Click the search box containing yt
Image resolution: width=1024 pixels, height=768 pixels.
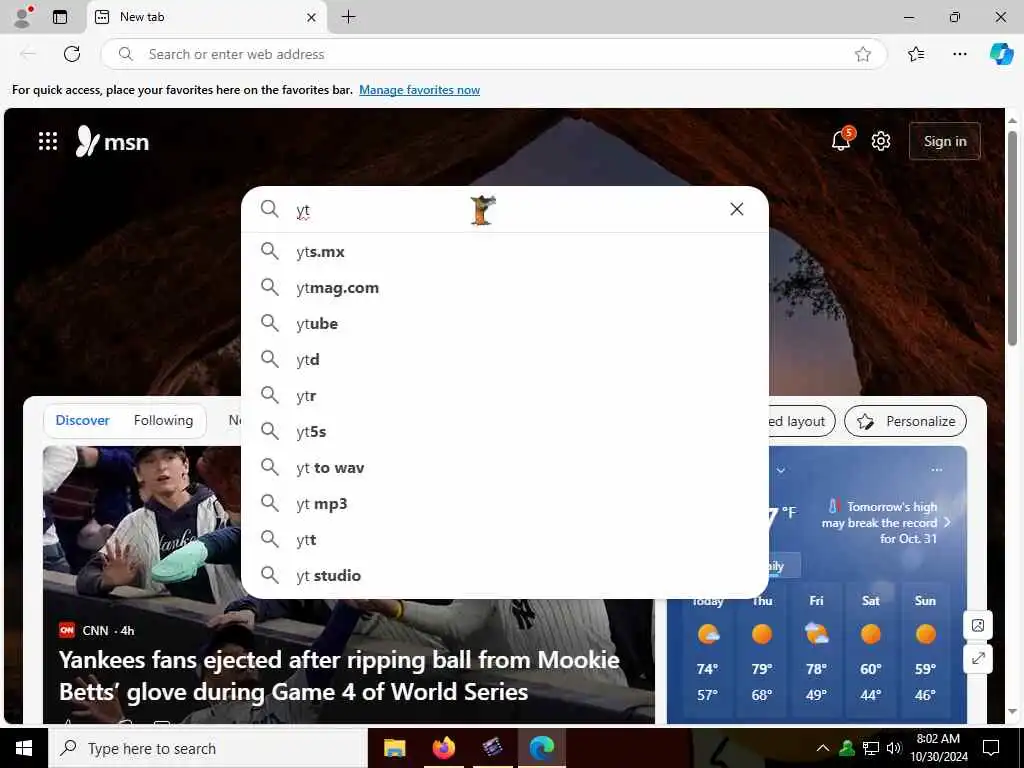[505, 210]
